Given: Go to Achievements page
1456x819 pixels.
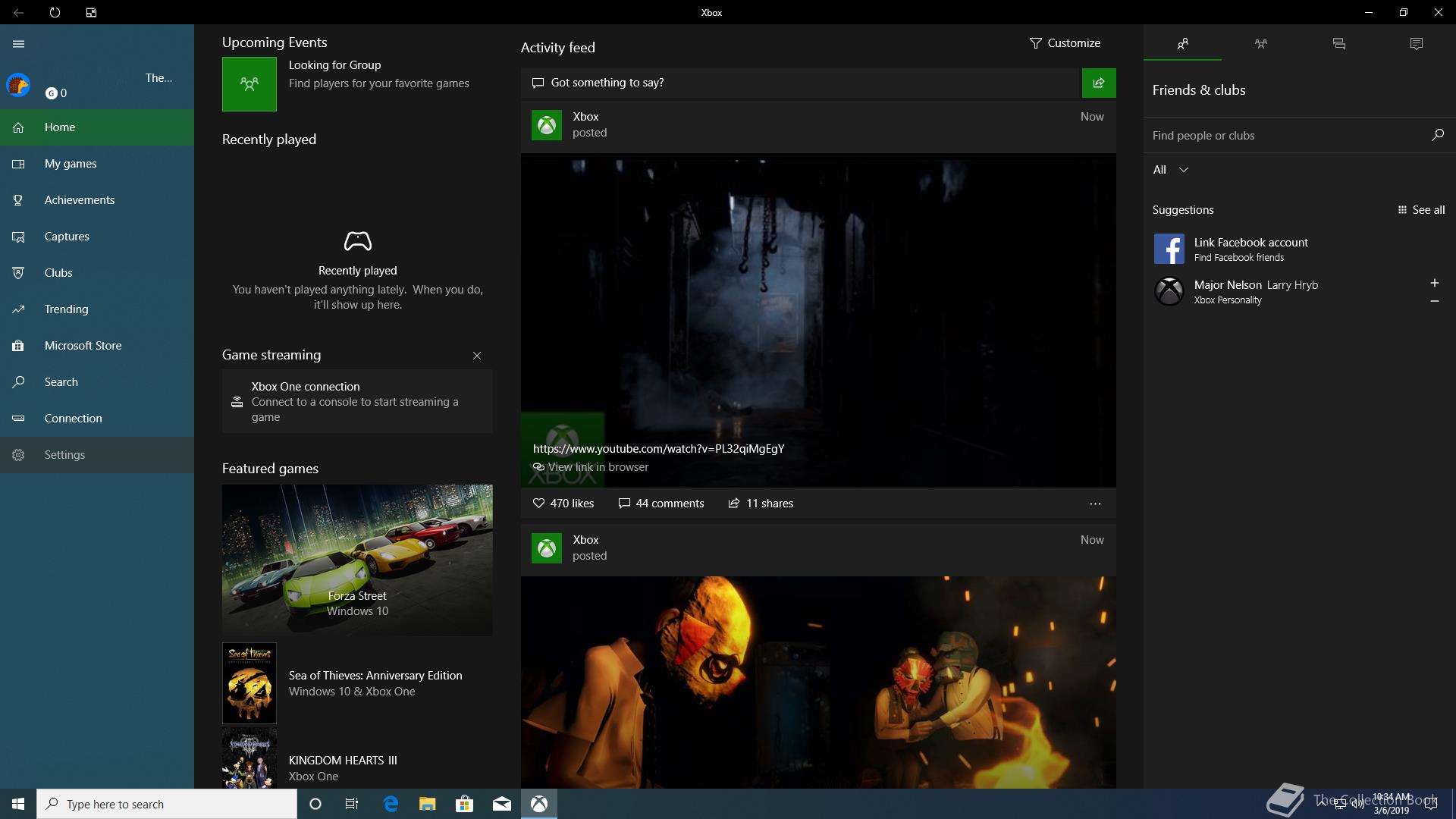Looking at the screenshot, I should click(97, 200).
